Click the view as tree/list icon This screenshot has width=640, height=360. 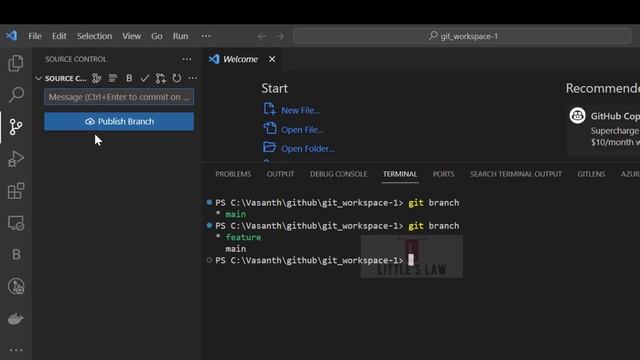point(113,78)
